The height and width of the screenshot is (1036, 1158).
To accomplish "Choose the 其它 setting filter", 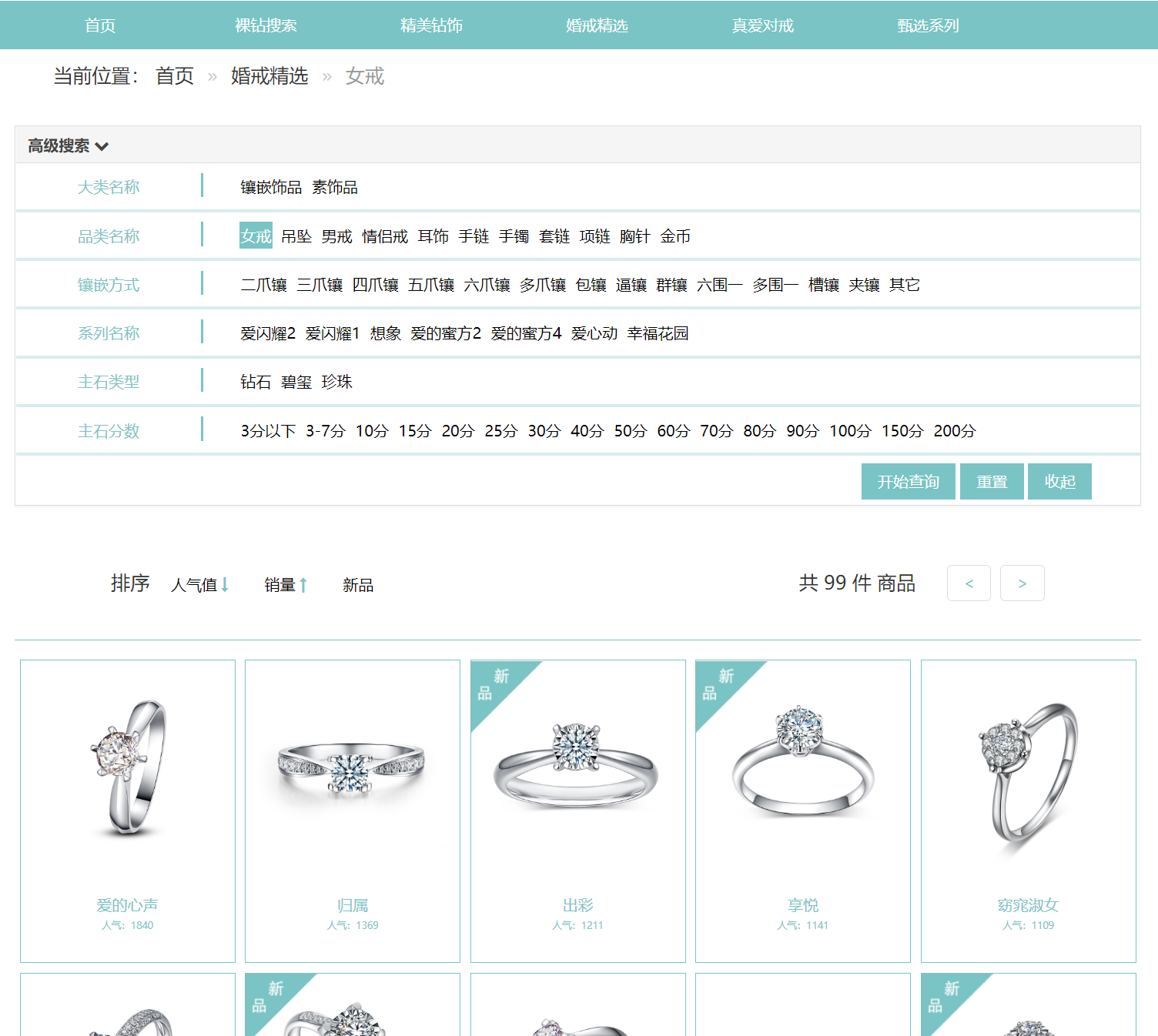I will tap(905, 285).
